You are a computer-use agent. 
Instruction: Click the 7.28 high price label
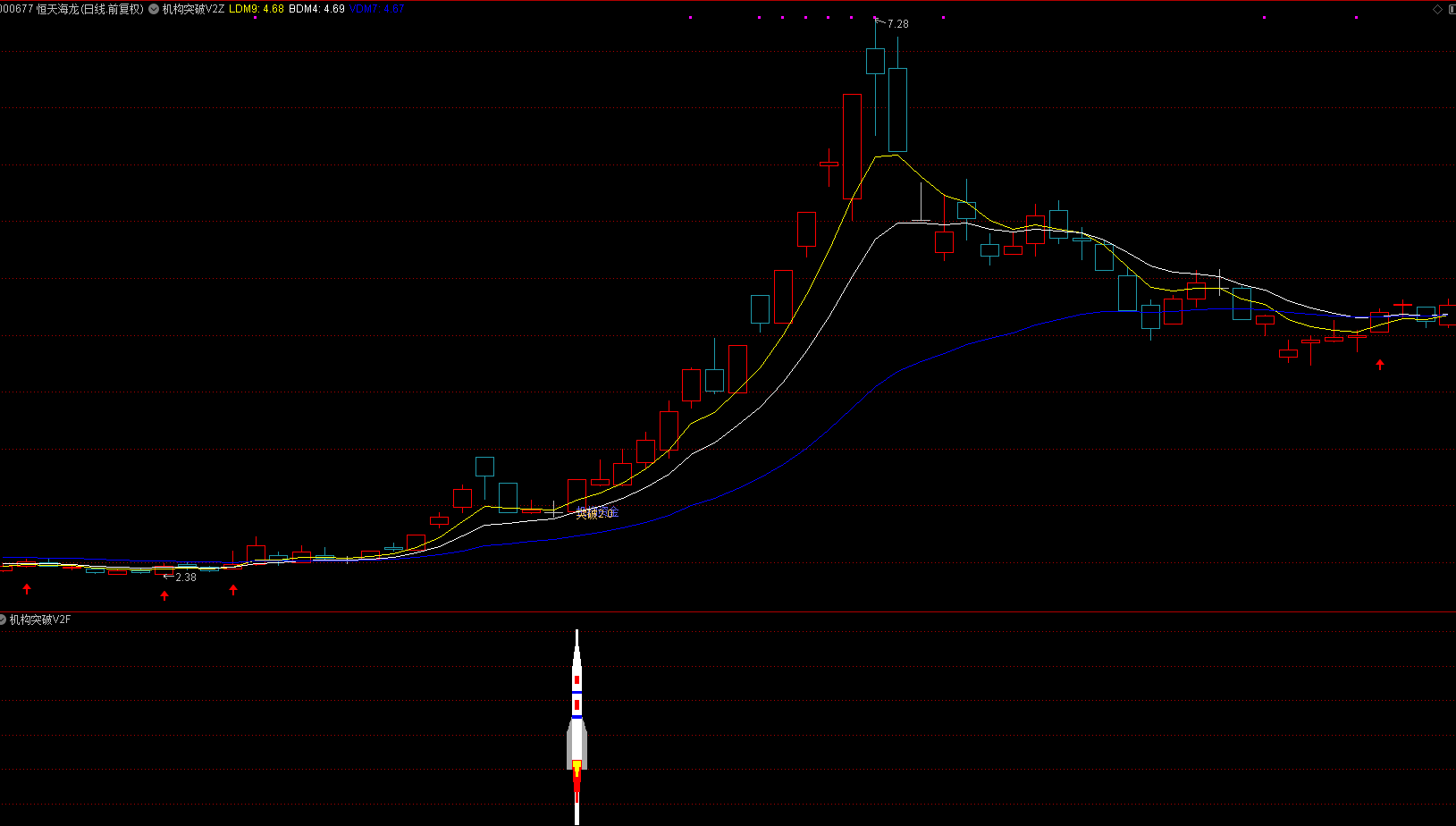[x=897, y=24]
